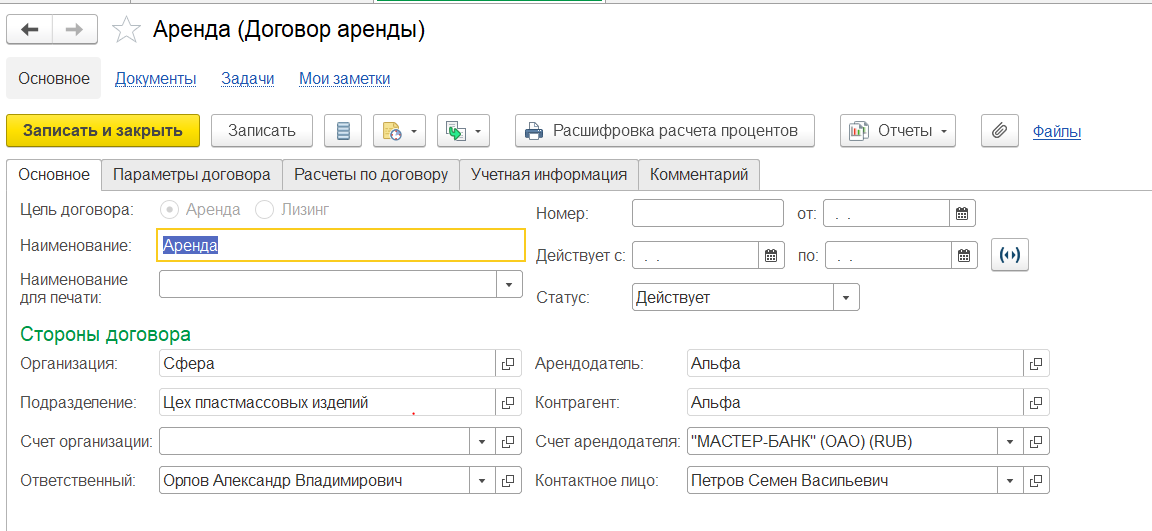Select the Лизинг radio button

(264, 210)
